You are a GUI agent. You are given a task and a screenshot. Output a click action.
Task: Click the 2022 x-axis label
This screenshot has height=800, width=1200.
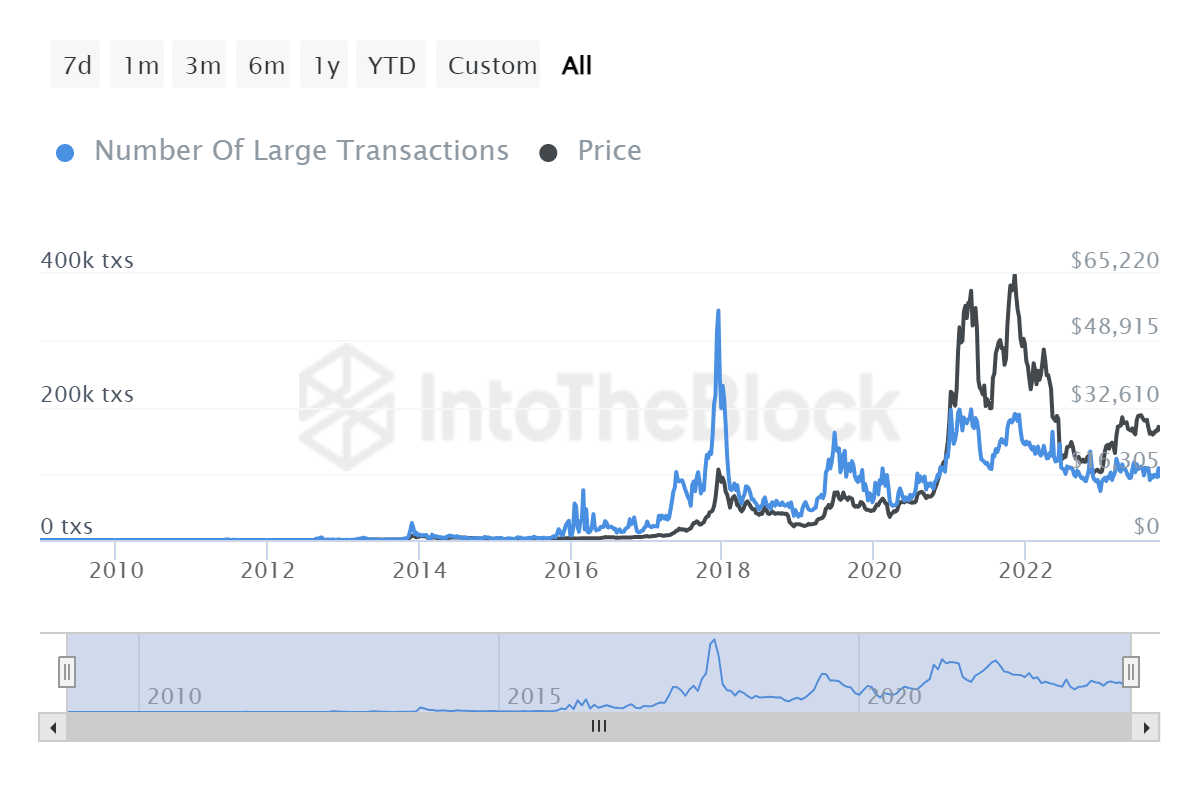point(1025,571)
